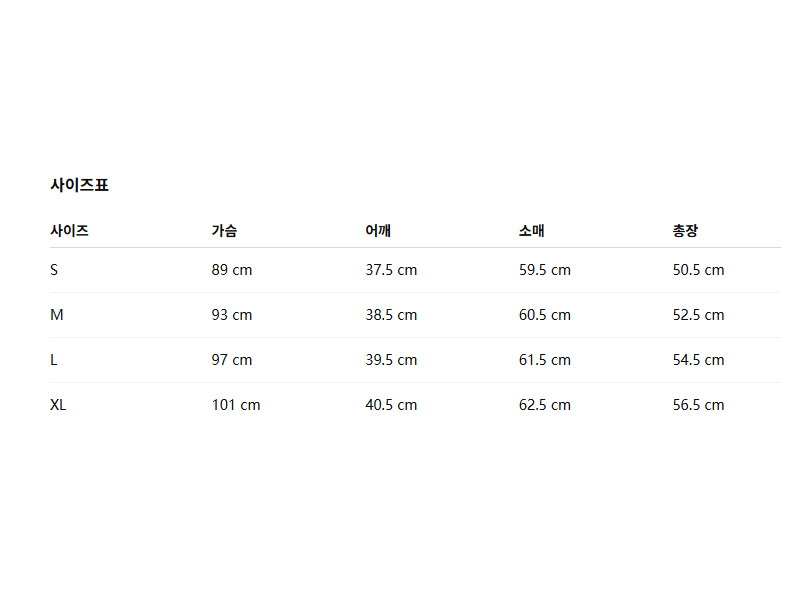Select the 총장 column header
Screen dimensions: 800x600
coord(685,231)
